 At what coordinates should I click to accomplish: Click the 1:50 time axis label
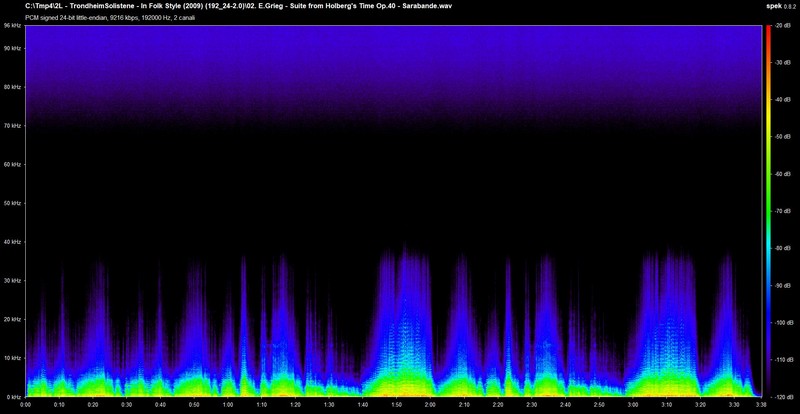click(x=396, y=404)
